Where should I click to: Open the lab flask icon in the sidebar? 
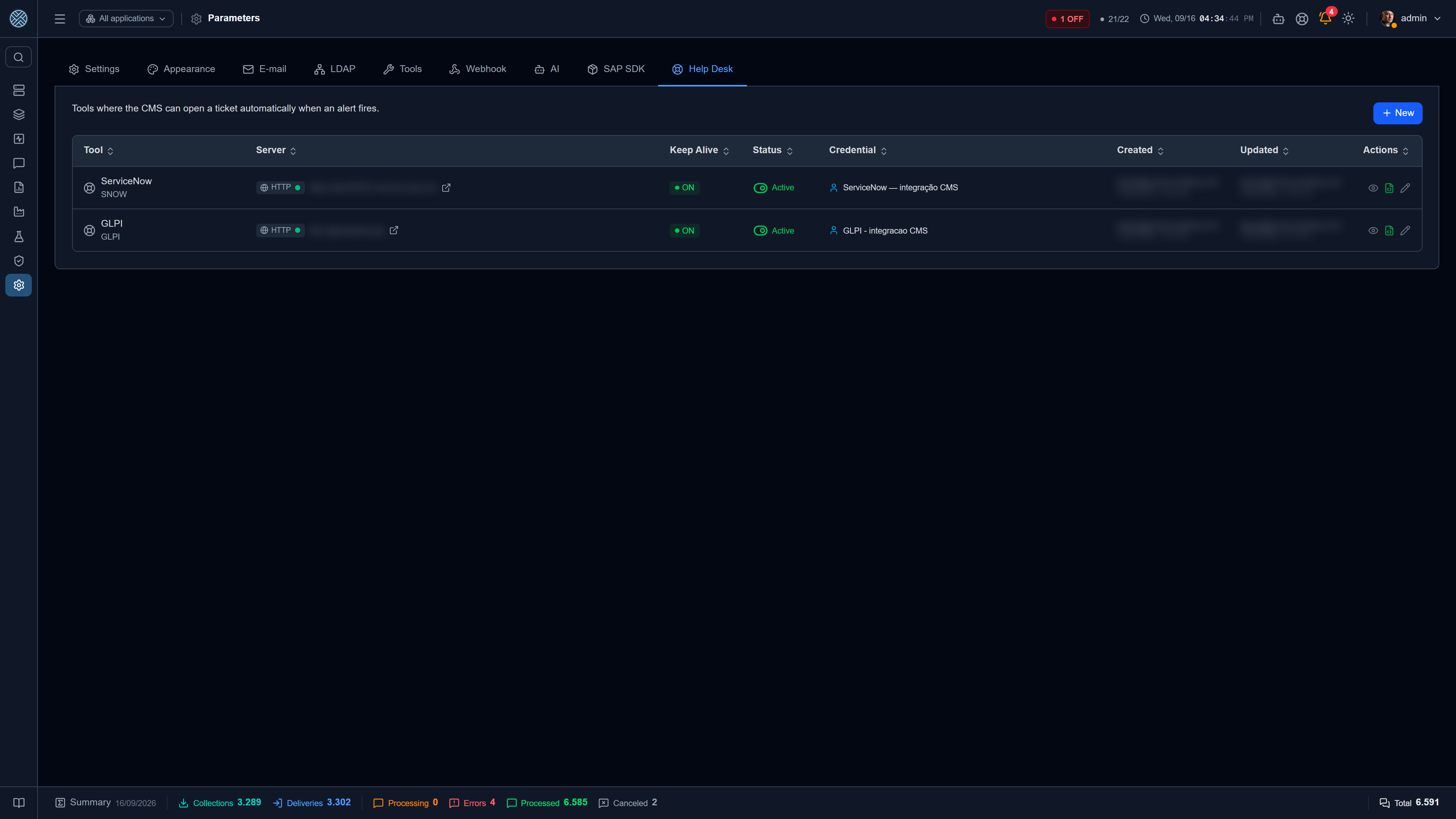click(19, 236)
